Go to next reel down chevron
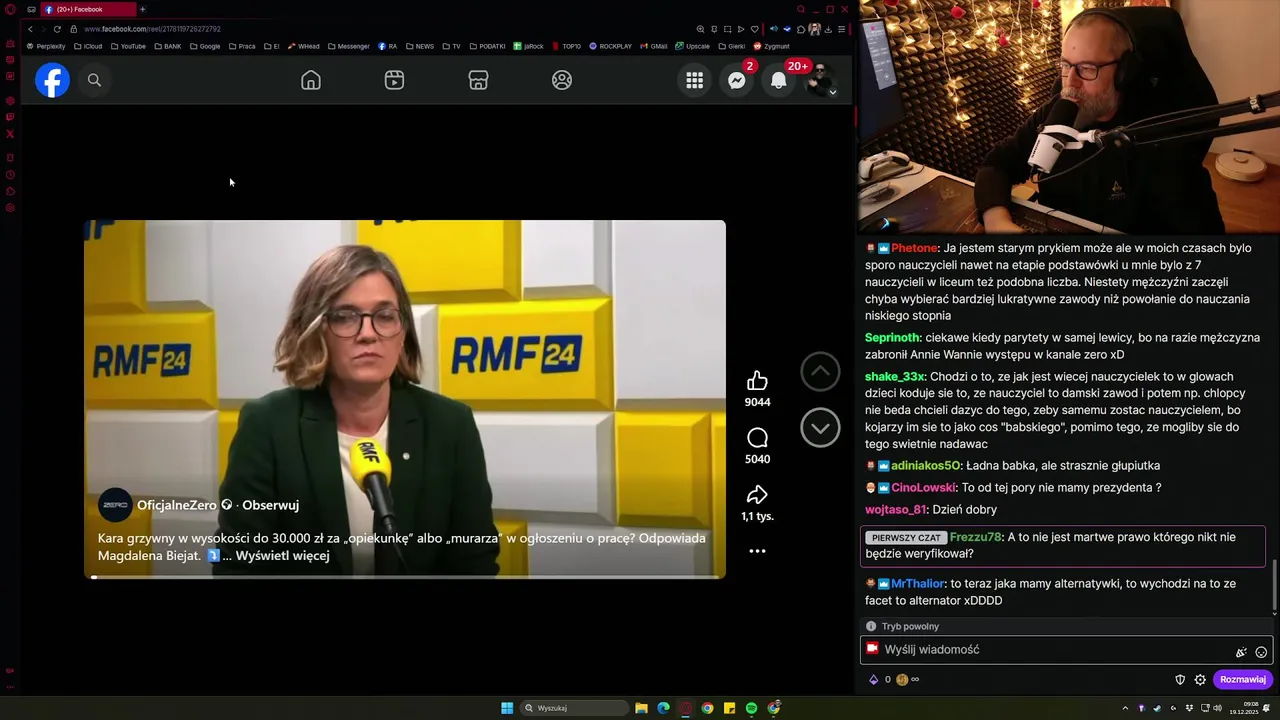The image size is (1280, 720). 820,428
